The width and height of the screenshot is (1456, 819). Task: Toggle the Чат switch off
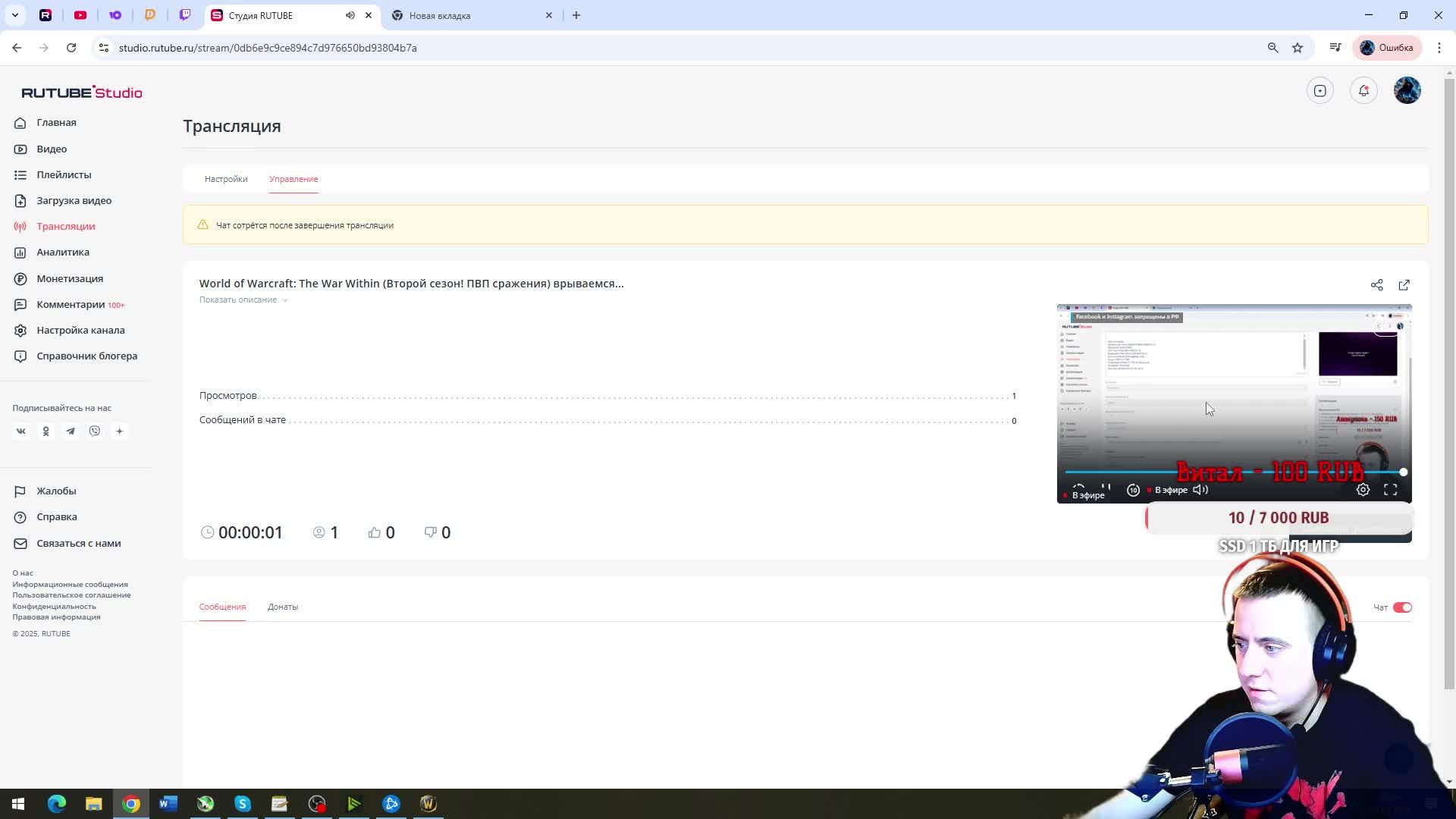click(x=1402, y=607)
